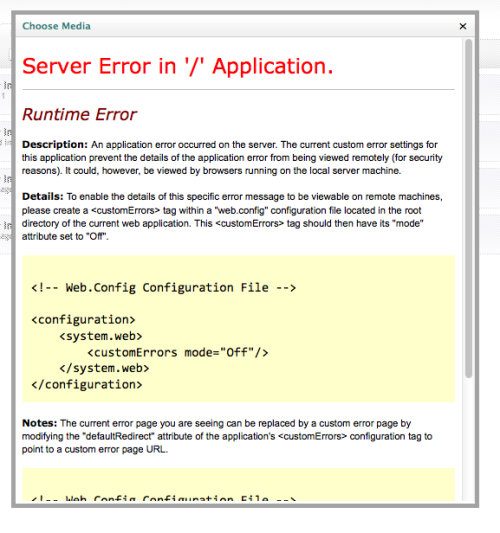Click the opening "<system.web>" code line
500x533 pixels.
point(101,336)
